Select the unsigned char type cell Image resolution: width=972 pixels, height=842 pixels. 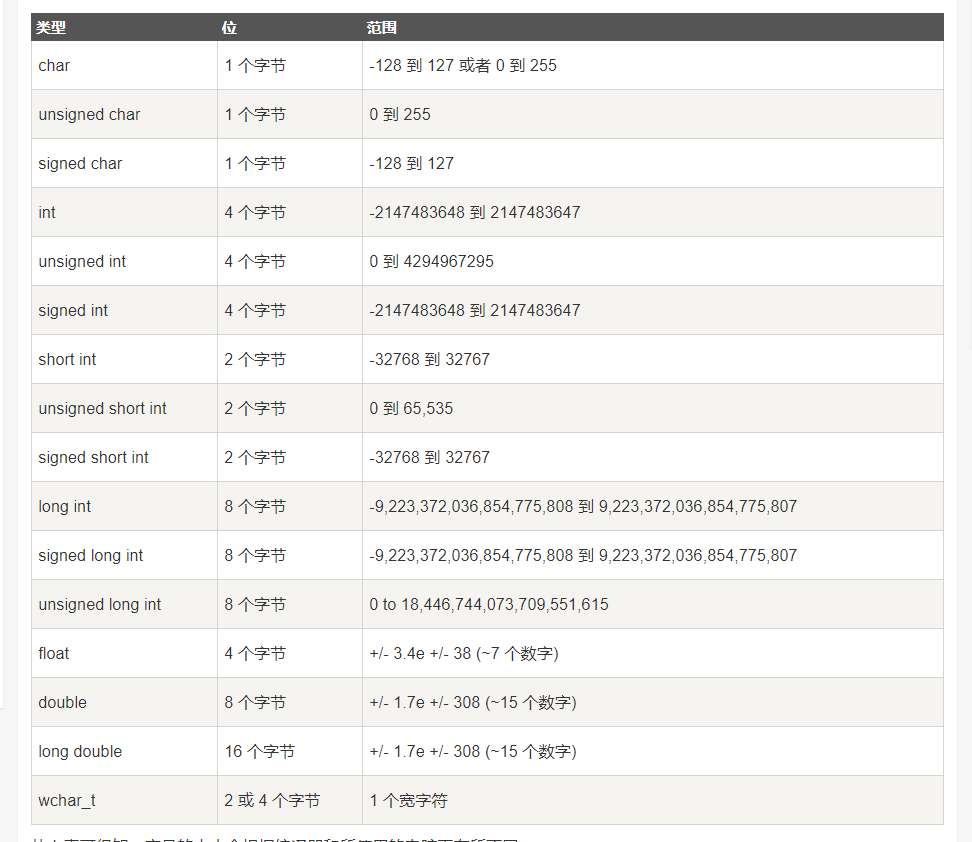click(x=89, y=114)
